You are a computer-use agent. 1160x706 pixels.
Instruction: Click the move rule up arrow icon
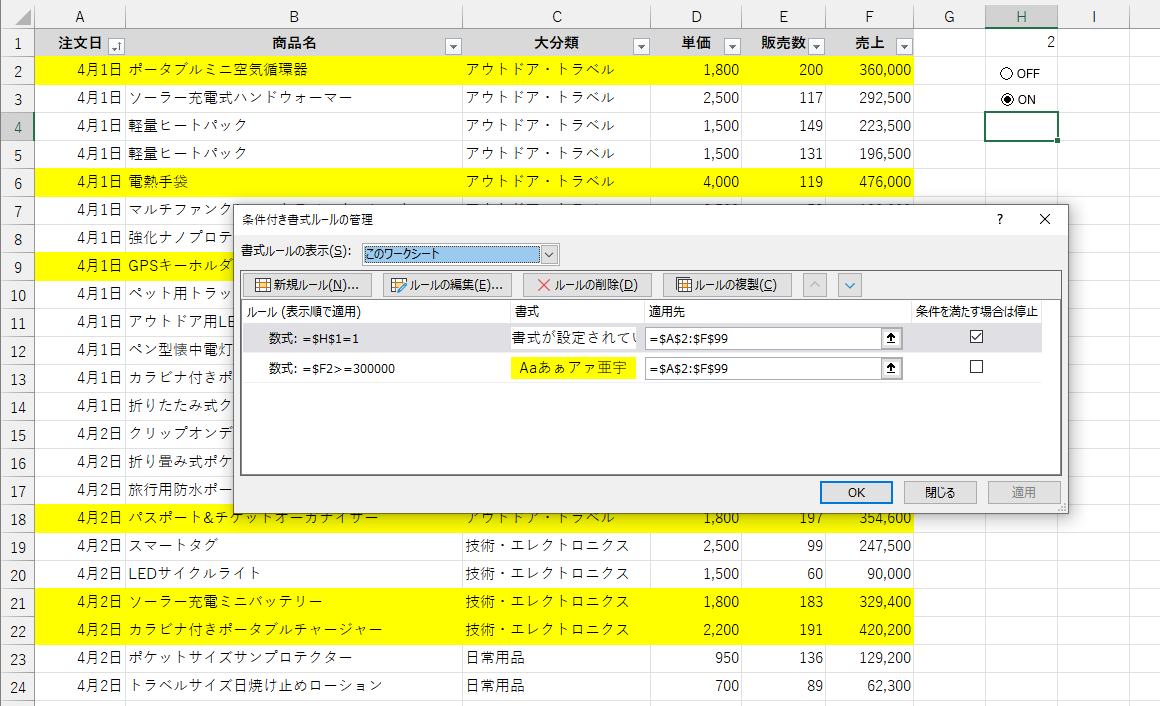[814, 284]
